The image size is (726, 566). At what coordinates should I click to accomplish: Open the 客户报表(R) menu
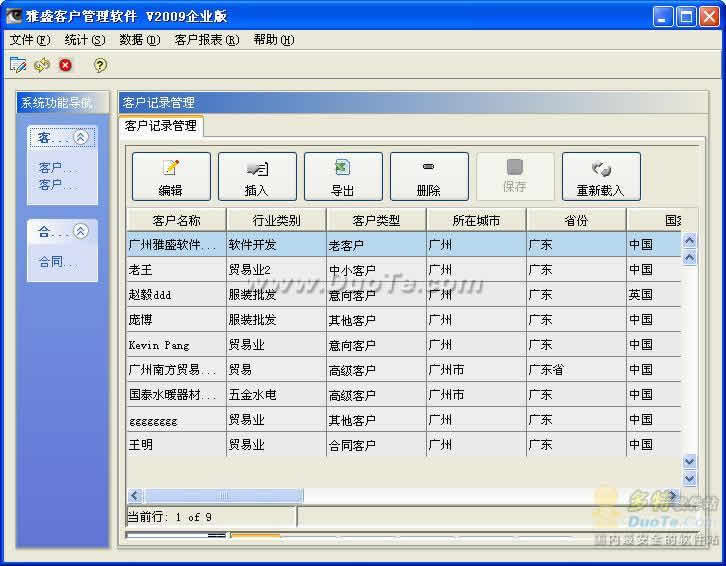[207, 40]
